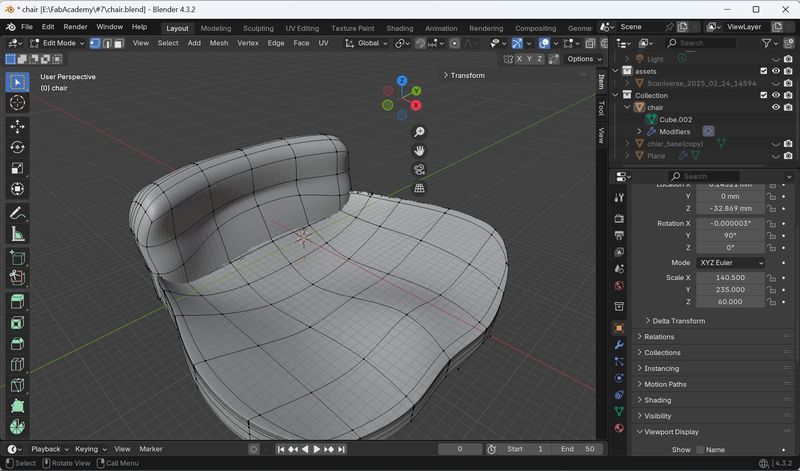Image resolution: width=800 pixels, height=471 pixels.
Task: Switch perspective/orthographic with grid gizmo
Action: (x=419, y=189)
